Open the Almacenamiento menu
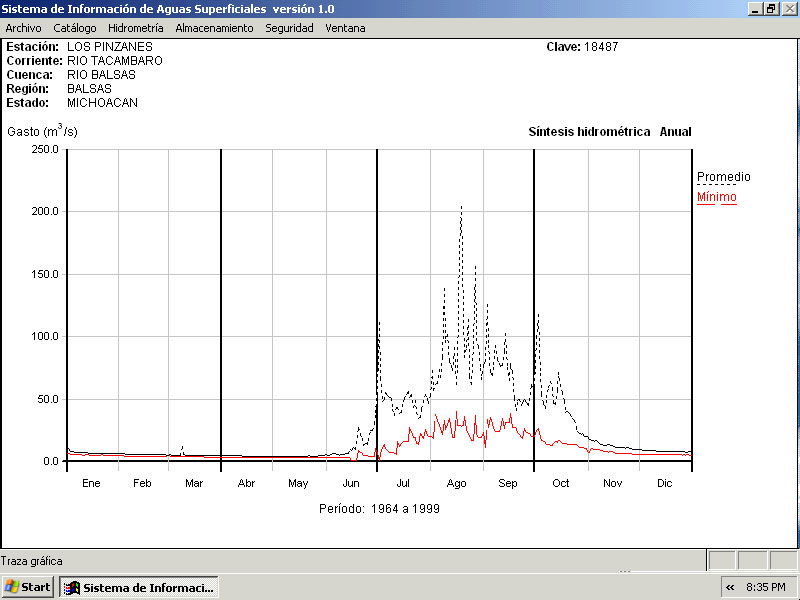 click(214, 28)
